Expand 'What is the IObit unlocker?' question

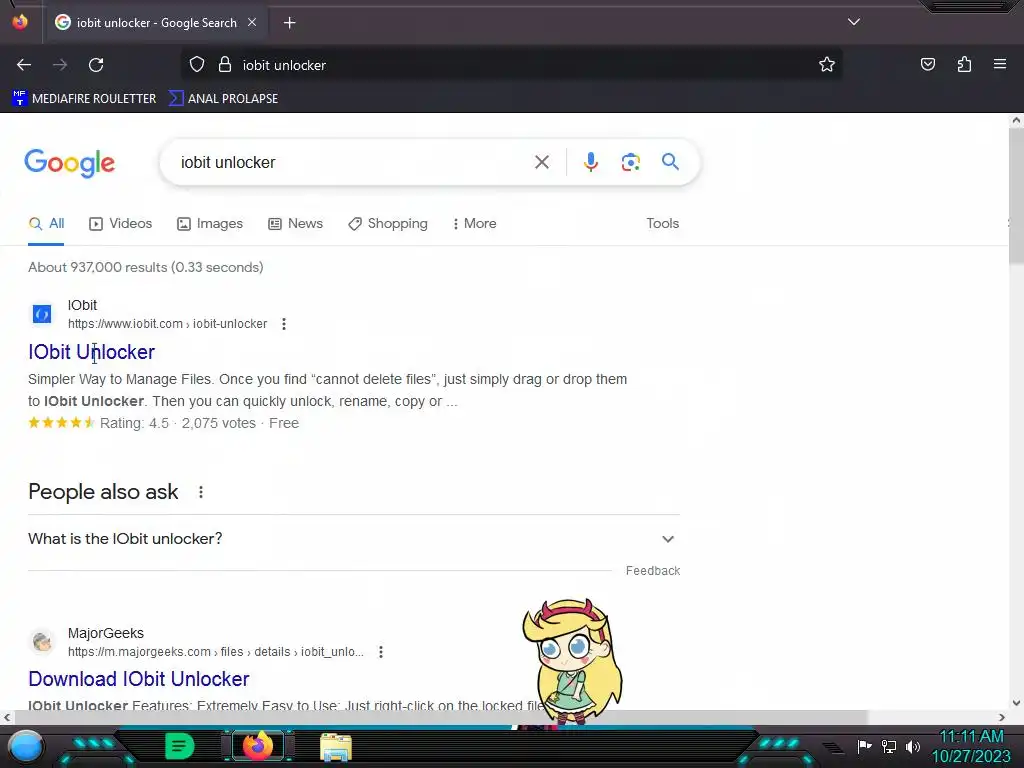[353, 539]
